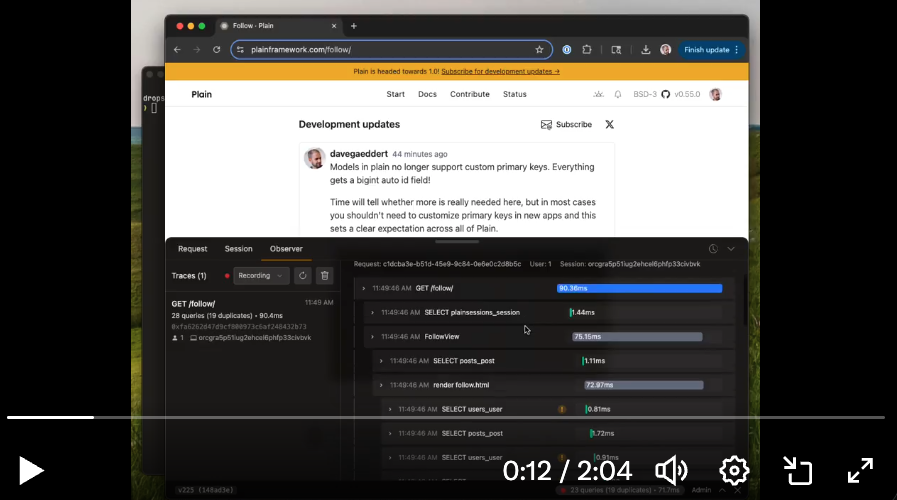Viewport: 897px width, 500px height.
Task: Open Status in site navigation
Action: [x=515, y=94]
